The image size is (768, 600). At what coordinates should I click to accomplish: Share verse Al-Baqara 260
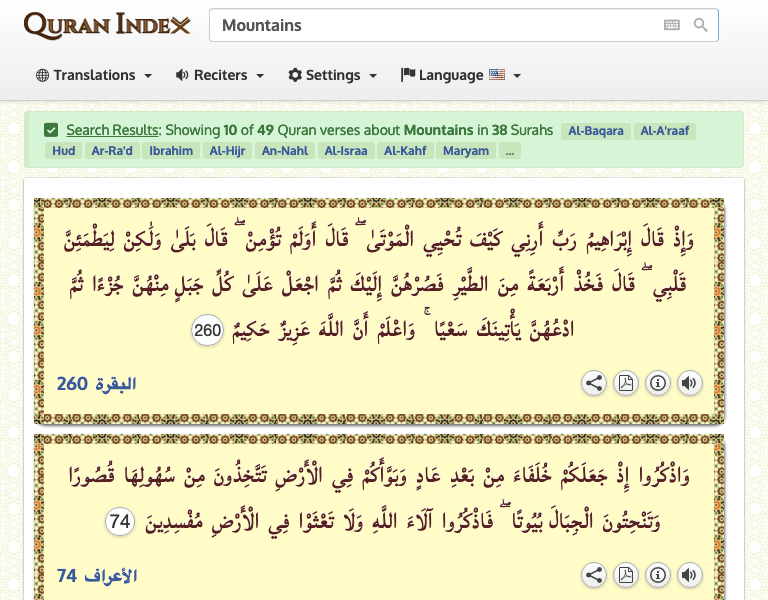594,383
